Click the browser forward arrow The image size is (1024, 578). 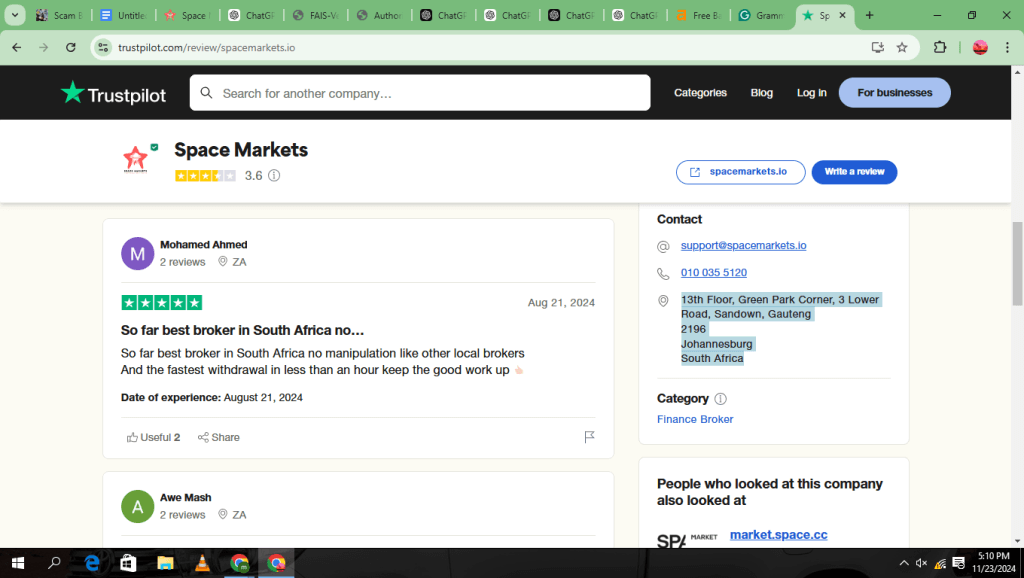coord(44,47)
